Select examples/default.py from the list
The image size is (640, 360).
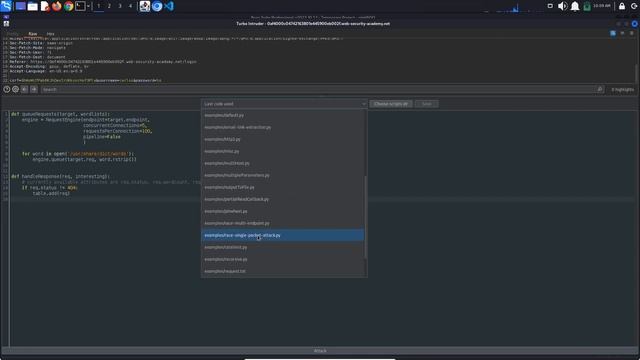pyautogui.click(x=283, y=116)
